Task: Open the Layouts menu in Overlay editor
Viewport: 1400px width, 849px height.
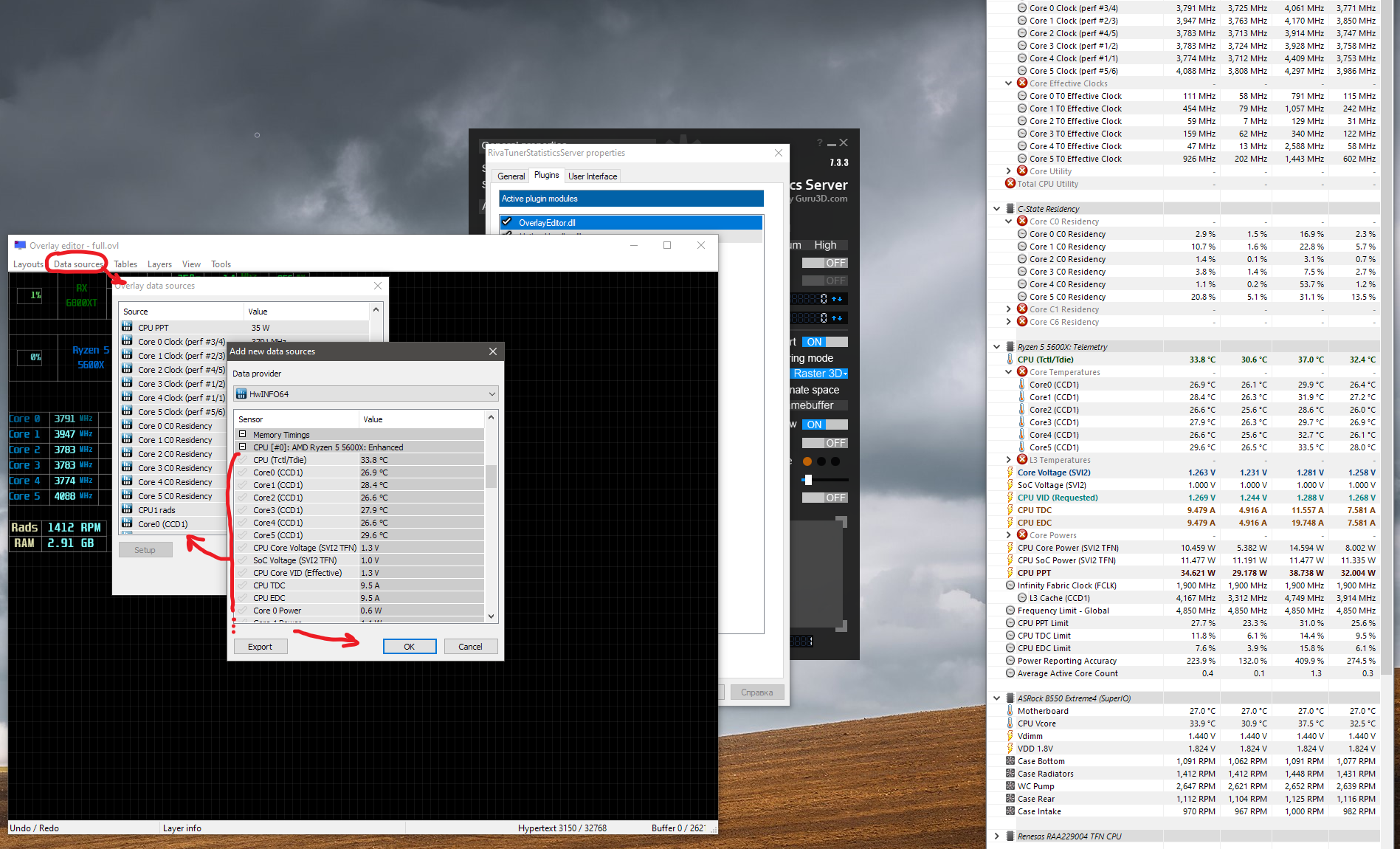Action: click(x=29, y=264)
